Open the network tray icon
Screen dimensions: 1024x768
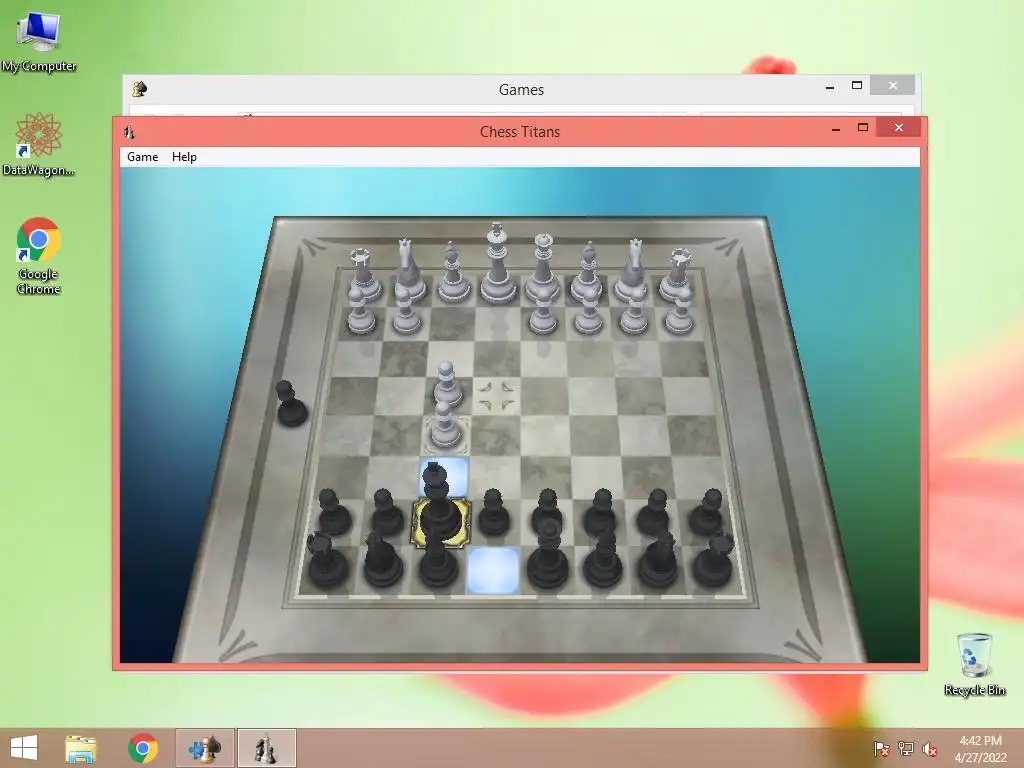906,749
